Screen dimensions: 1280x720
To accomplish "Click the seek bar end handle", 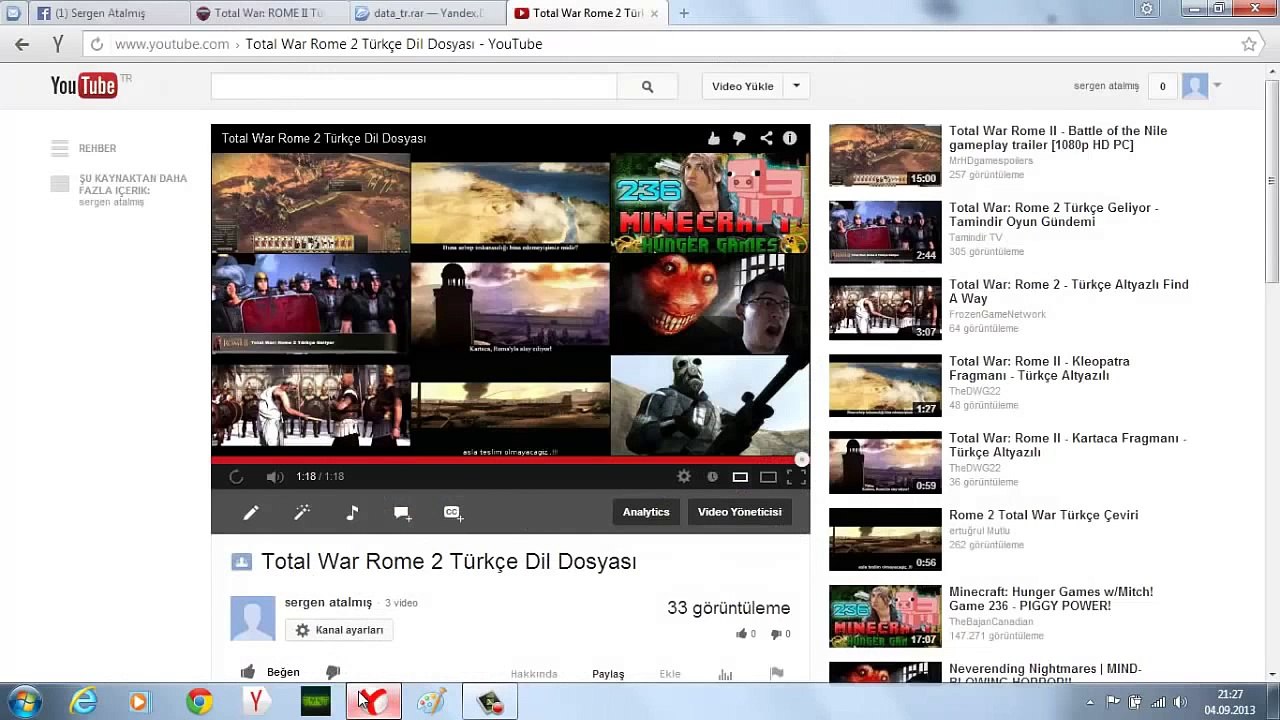I will click(801, 460).
